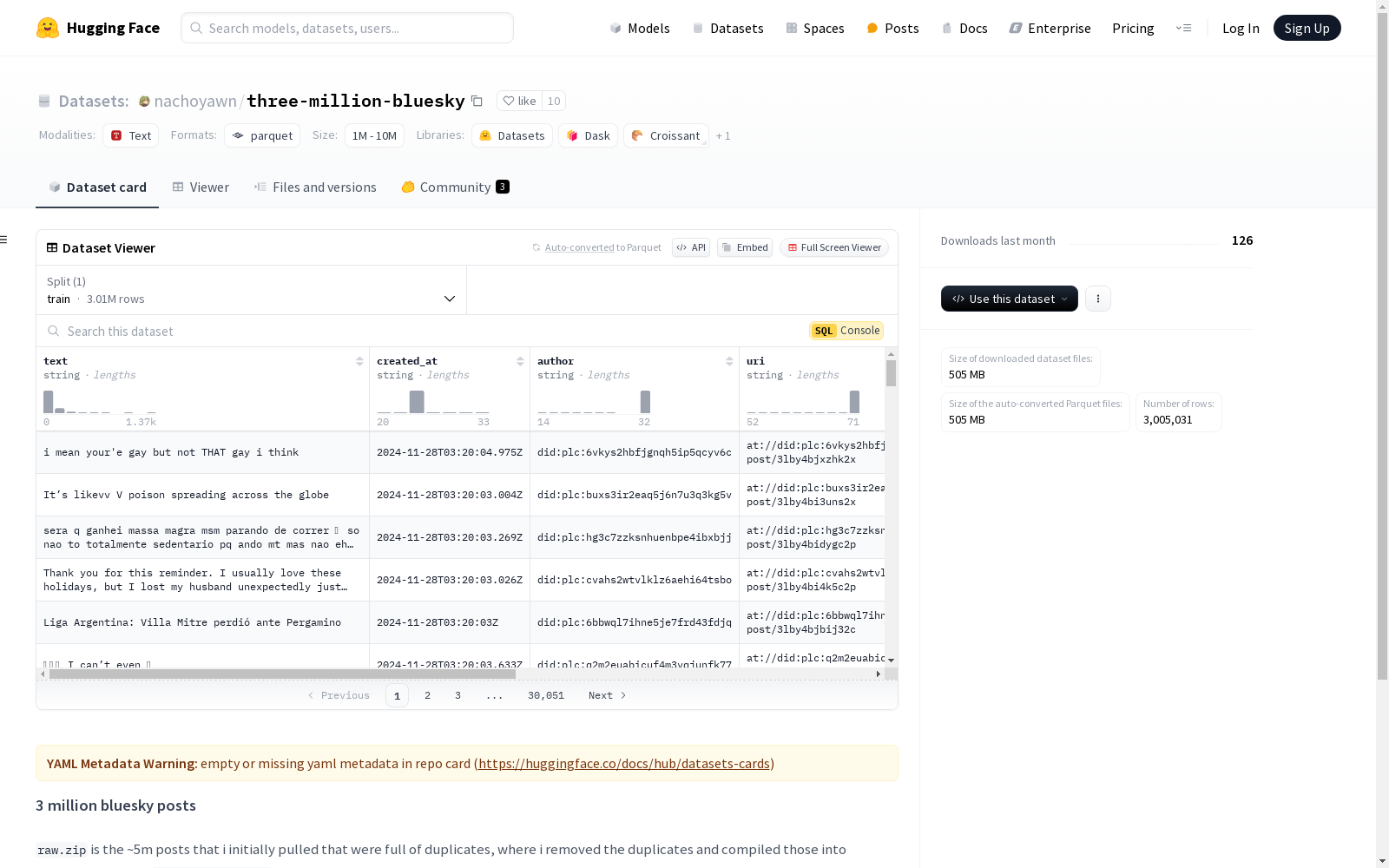
Task: Open Full Screen Viewer
Action: 833,247
